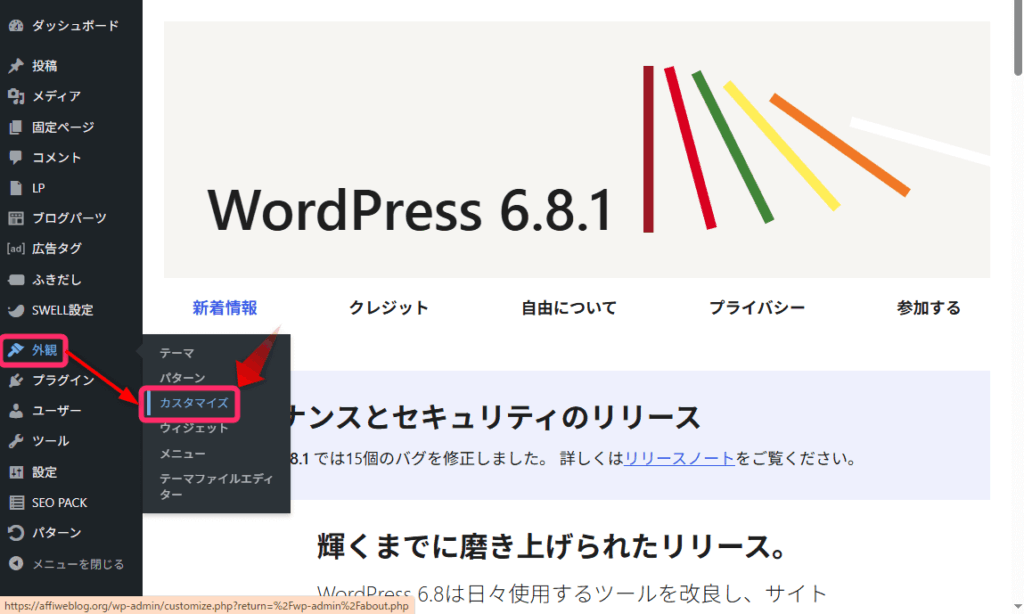
Task: Switch to the 自由について tab
Action: (x=569, y=308)
